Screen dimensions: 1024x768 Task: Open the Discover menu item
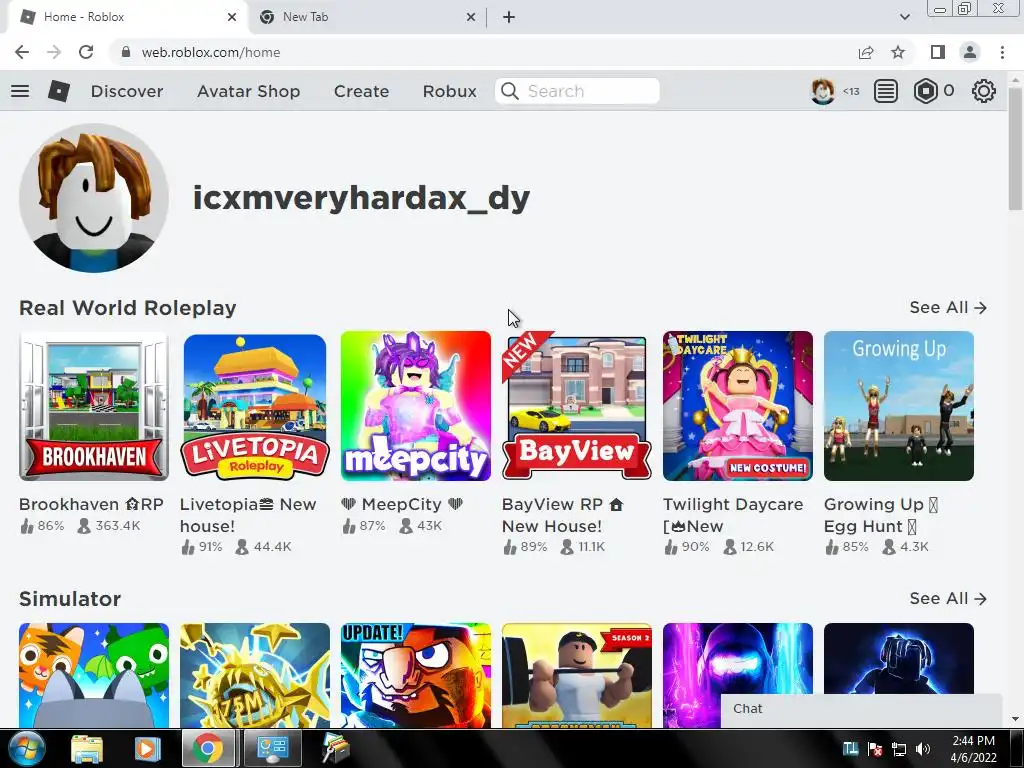pyautogui.click(x=127, y=91)
